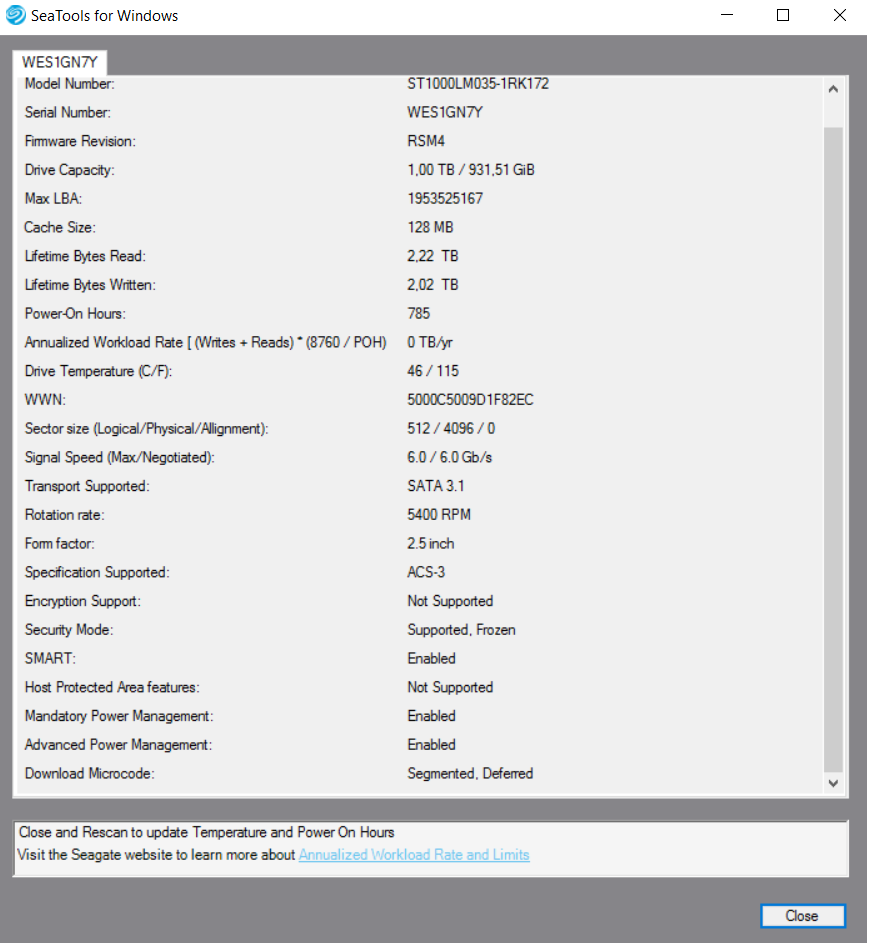872x943 pixels.
Task: Click Encryption Support value Not Supported
Action: tap(450, 601)
